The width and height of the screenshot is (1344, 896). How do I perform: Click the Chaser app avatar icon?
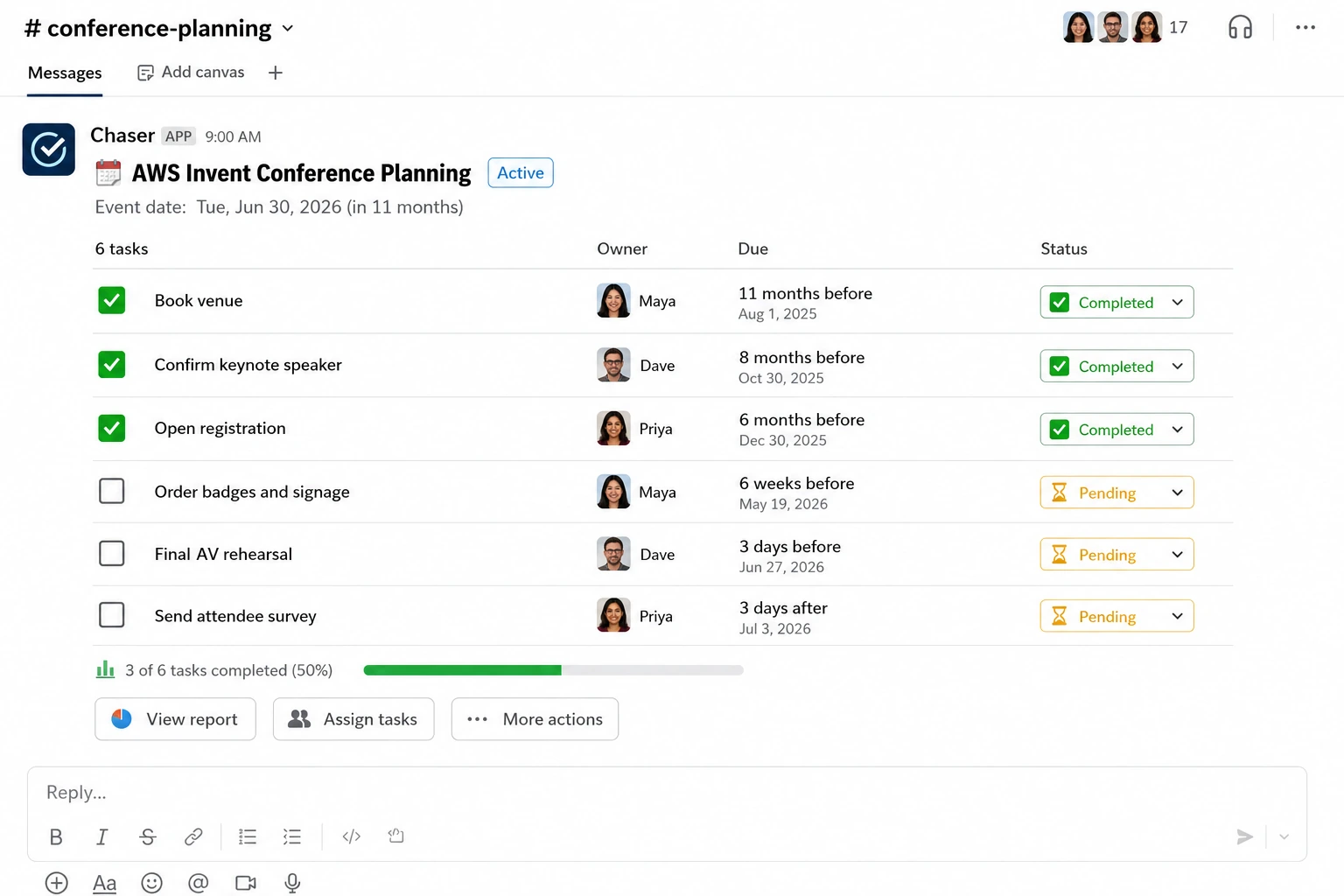point(48,150)
